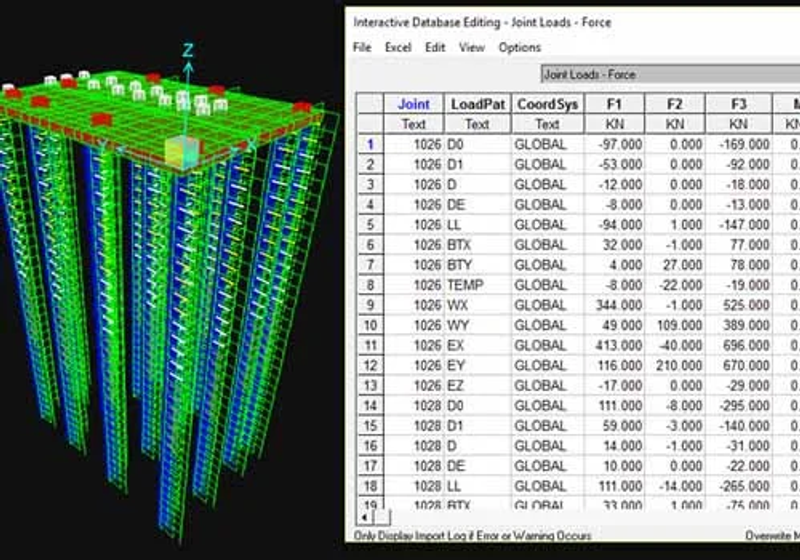The width and height of the screenshot is (800, 560).
Task: Open the File menu
Action: pyautogui.click(x=362, y=47)
